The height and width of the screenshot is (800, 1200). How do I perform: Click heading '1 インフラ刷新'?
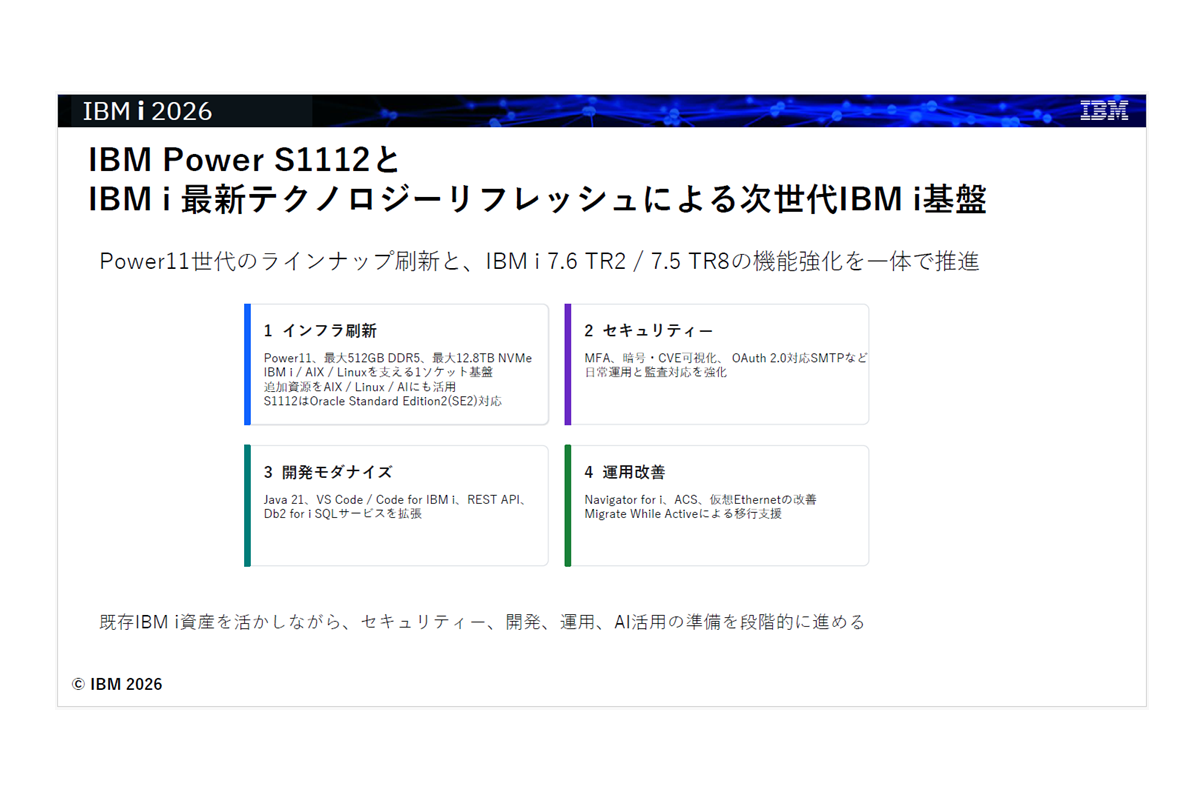point(320,331)
